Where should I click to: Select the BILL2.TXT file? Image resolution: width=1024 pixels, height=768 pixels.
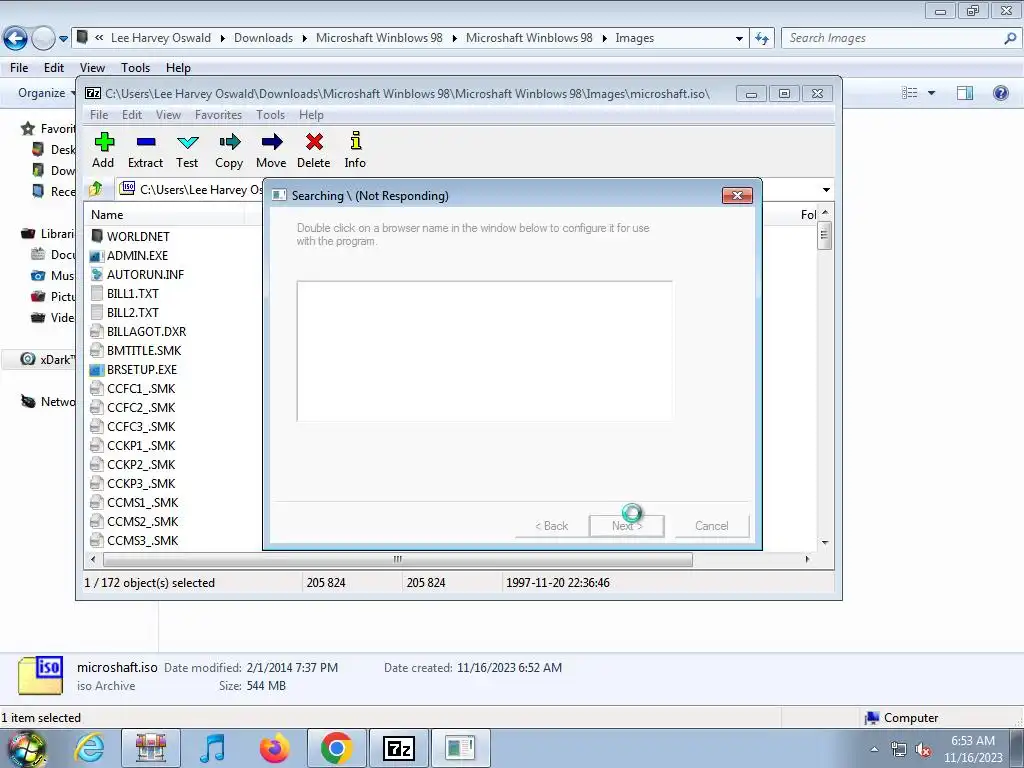coord(125,312)
